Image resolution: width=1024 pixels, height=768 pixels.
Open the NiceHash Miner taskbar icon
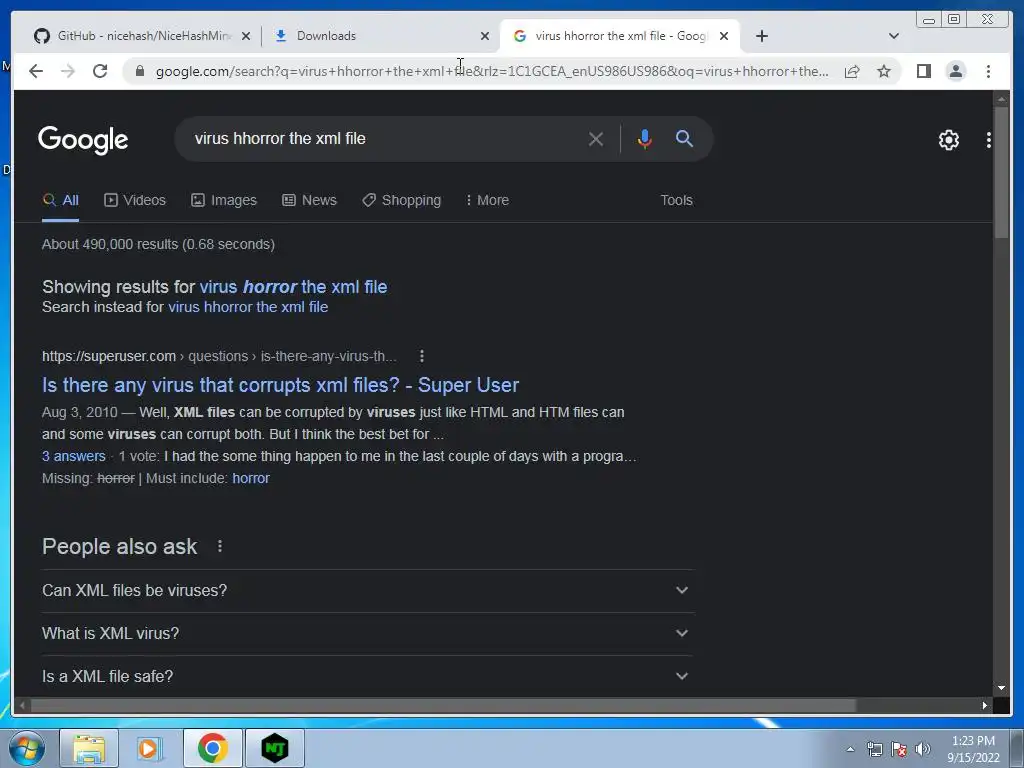[275, 748]
